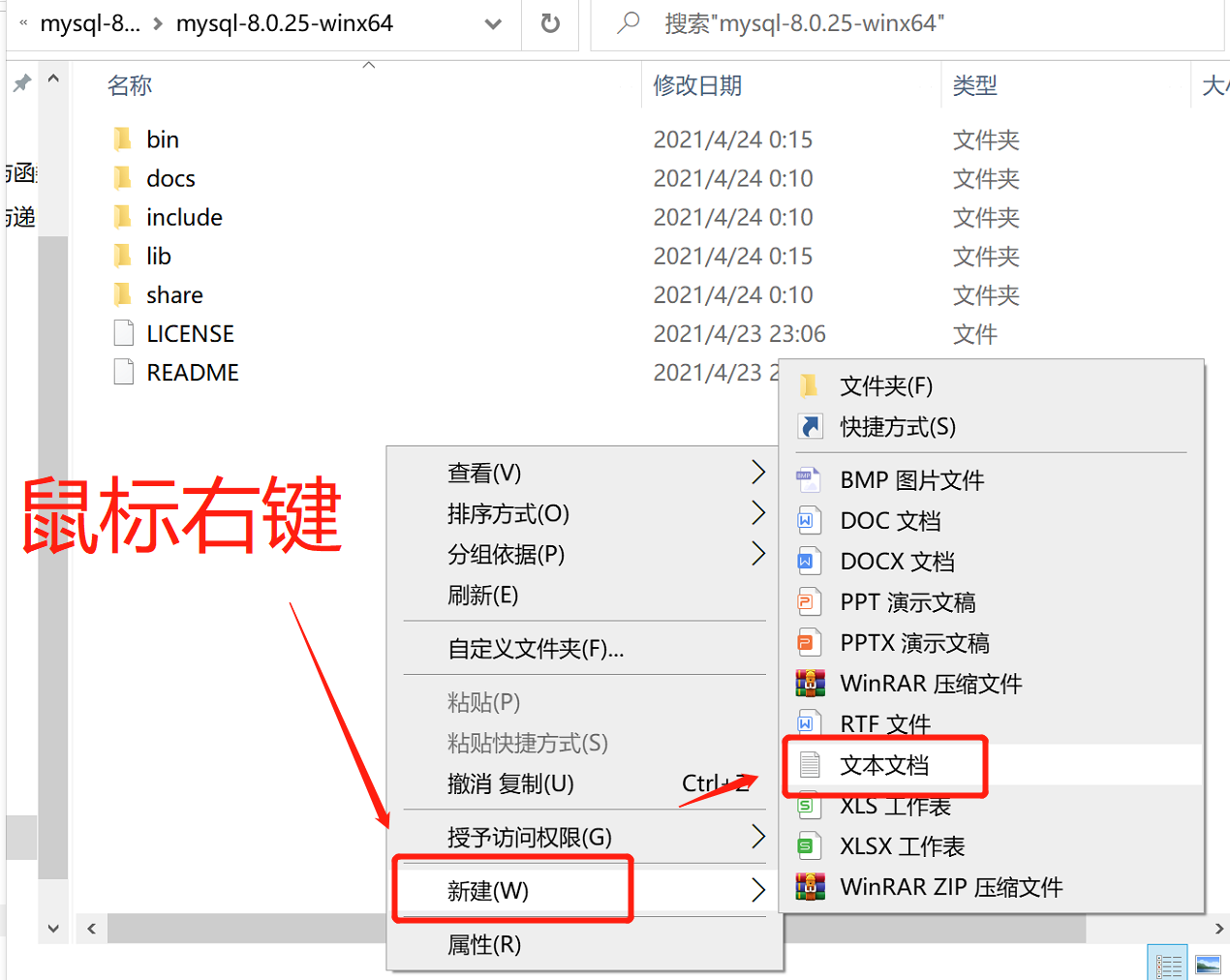Image resolution: width=1230 pixels, height=980 pixels.
Task: Click the mysql-8... breadcrumb segment
Action: (90, 23)
